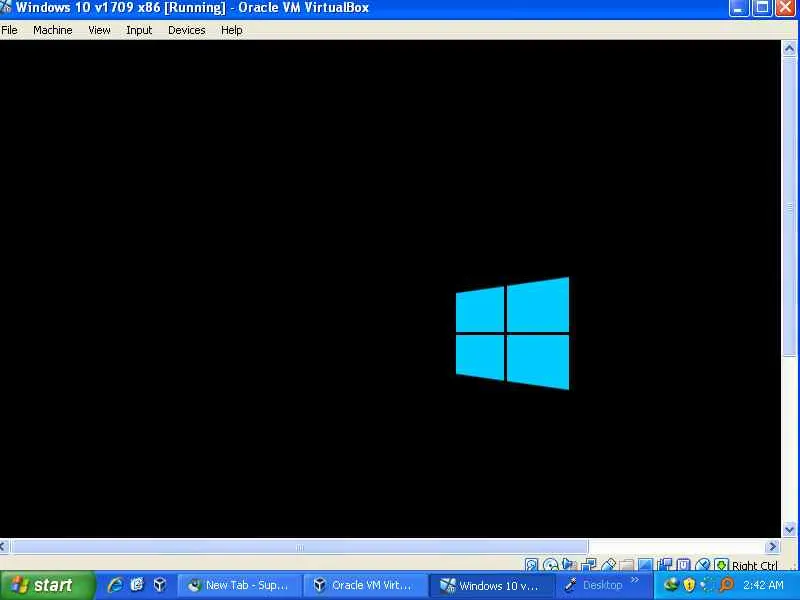800x600 pixels.
Task: Click the hard disk activity indicator icon
Action: click(x=532, y=565)
